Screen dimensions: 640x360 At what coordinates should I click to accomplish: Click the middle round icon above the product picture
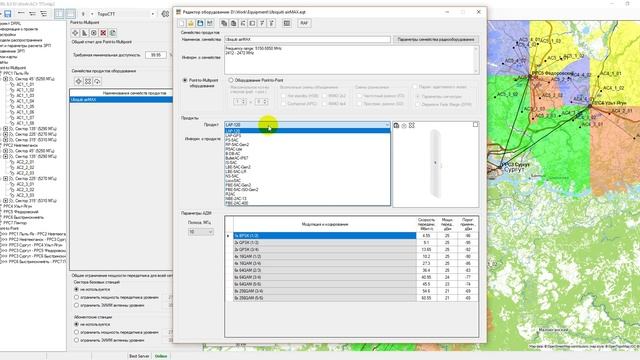pyautogui.click(x=404, y=125)
